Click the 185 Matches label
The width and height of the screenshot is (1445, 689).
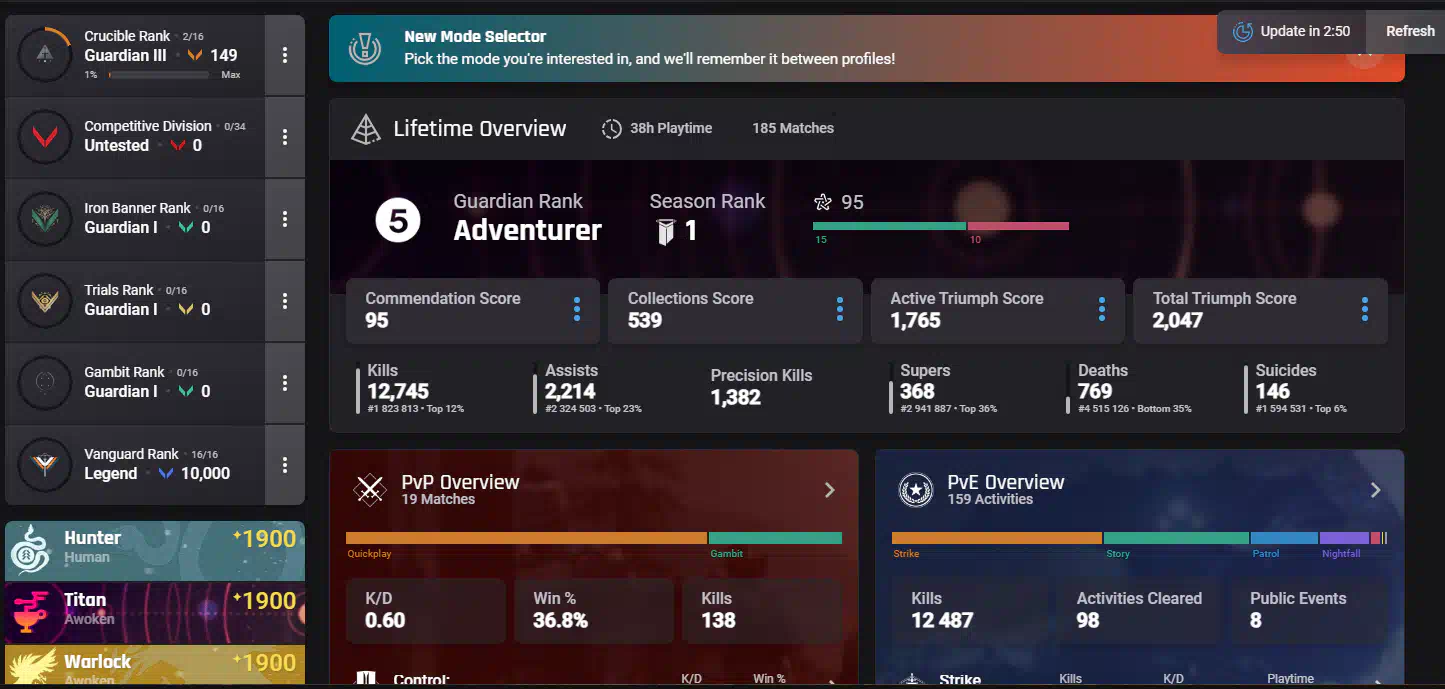click(793, 128)
